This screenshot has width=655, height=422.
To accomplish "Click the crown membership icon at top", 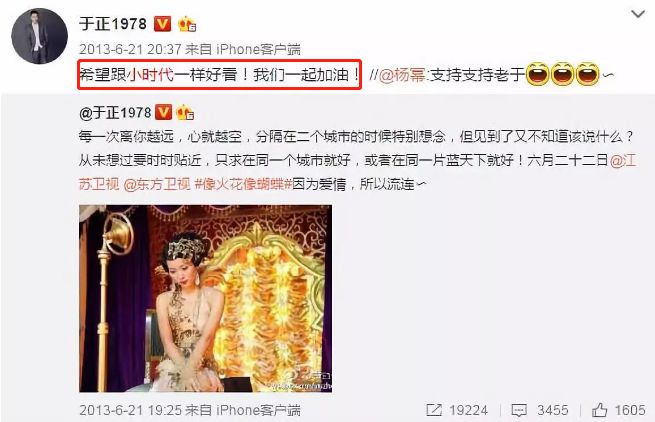I will tap(187, 24).
